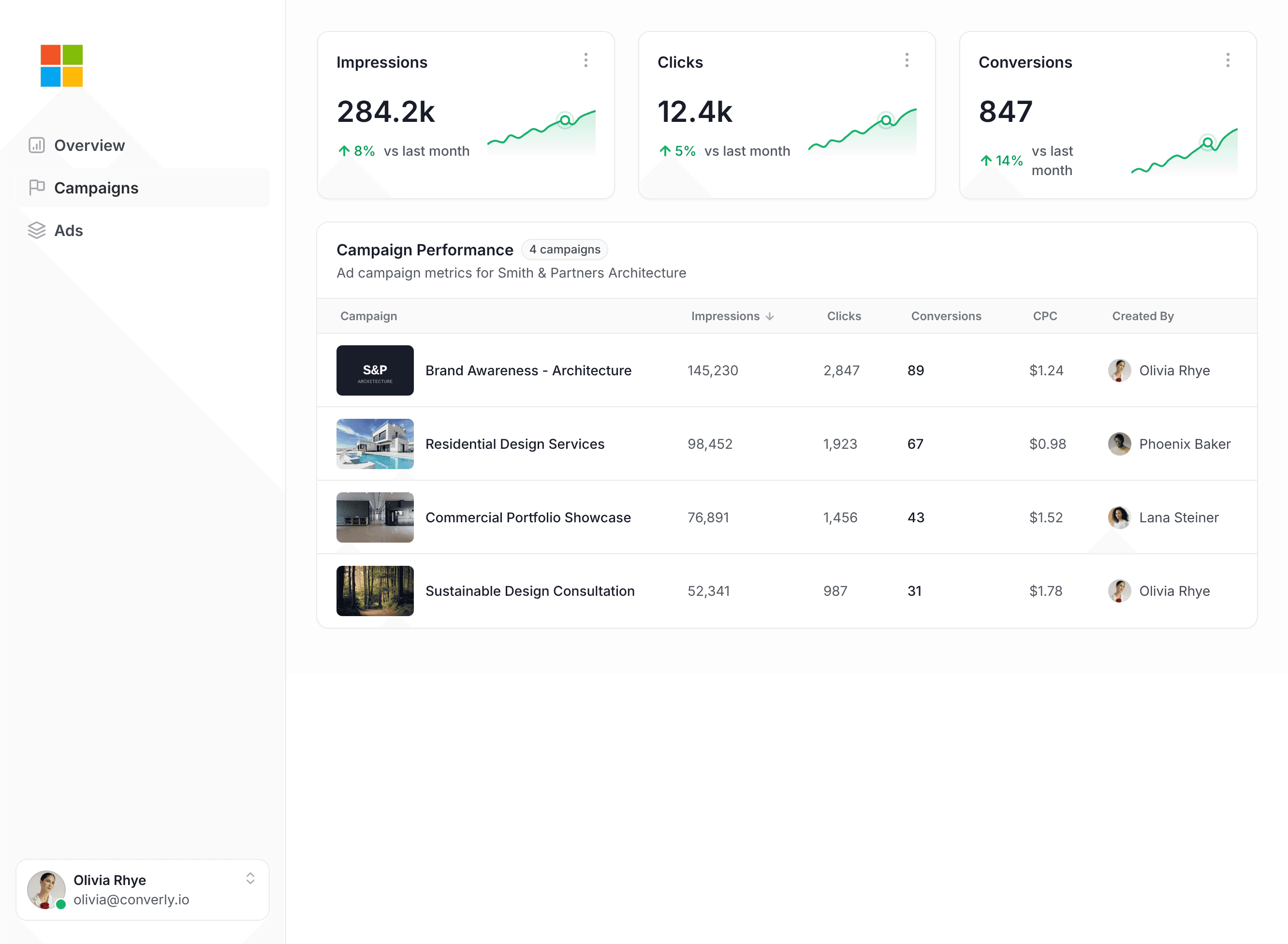Open the Clicks card three-dot menu
The height and width of the screenshot is (944, 1288).
coord(907,60)
